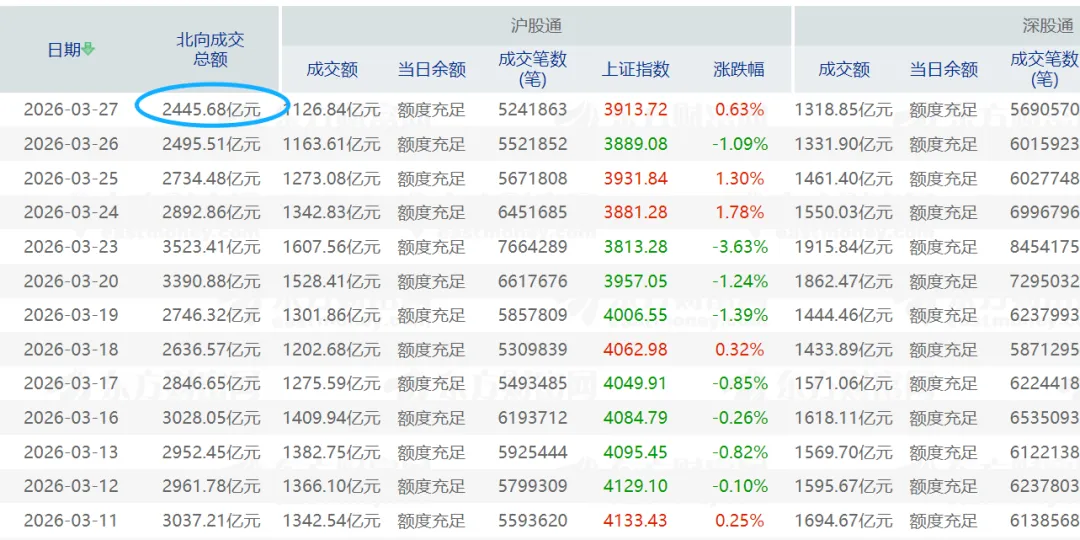Click the index value 3813.28

tap(636, 247)
